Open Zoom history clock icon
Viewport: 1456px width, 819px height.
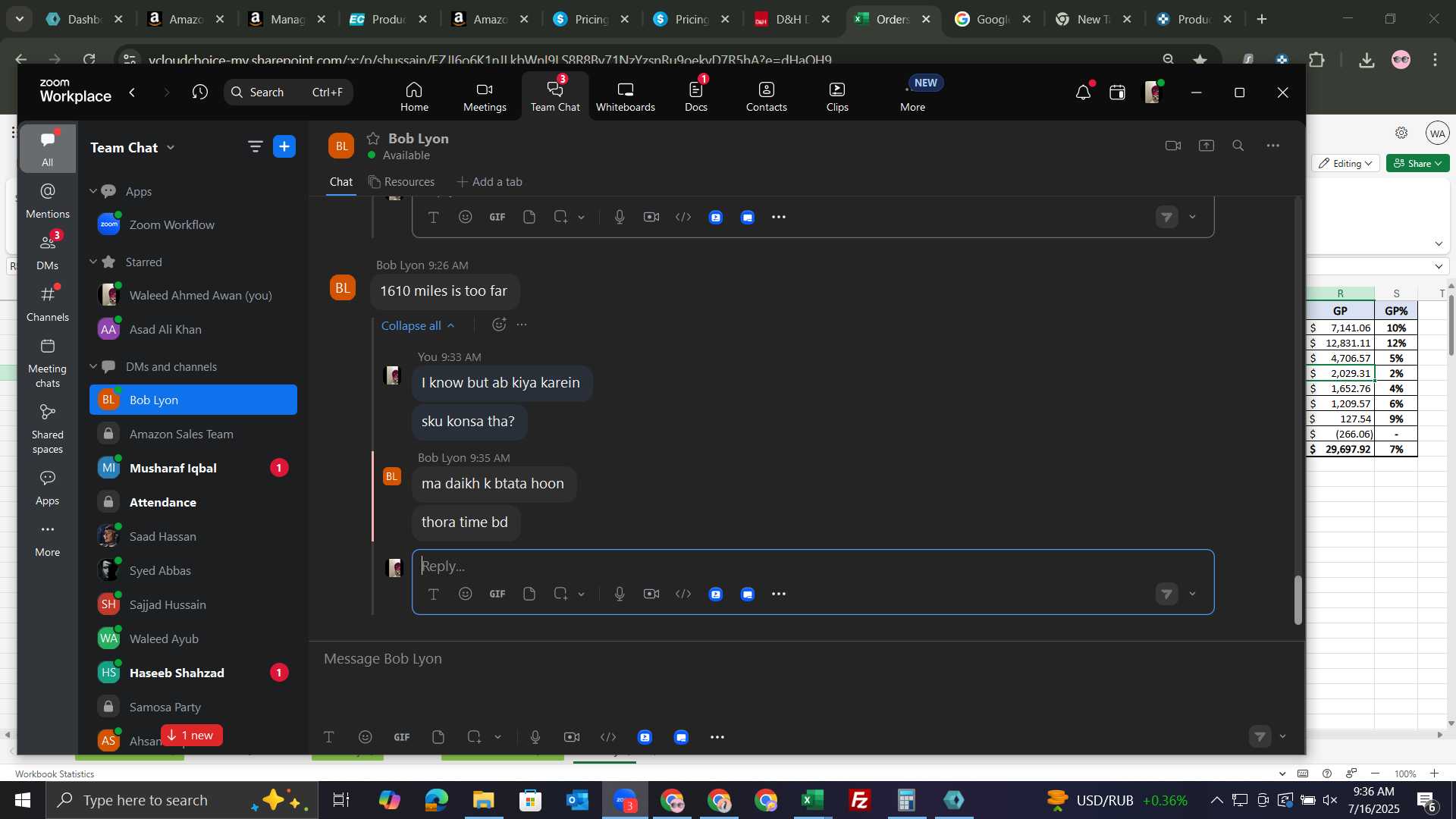tap(199, 93)
